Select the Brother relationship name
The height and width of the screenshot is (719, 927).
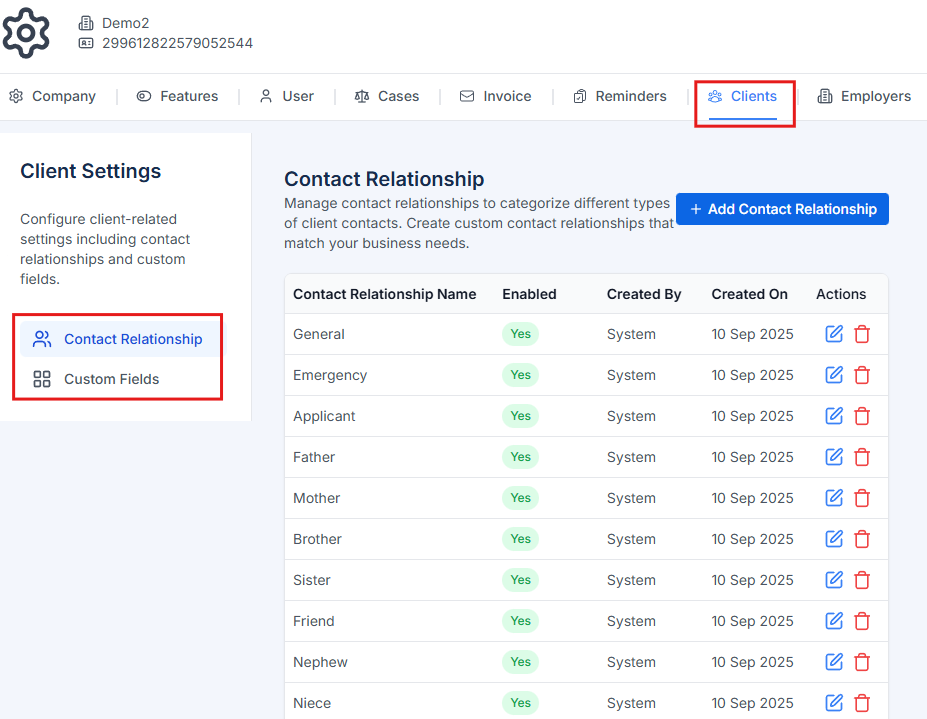[x=317, y=539]
